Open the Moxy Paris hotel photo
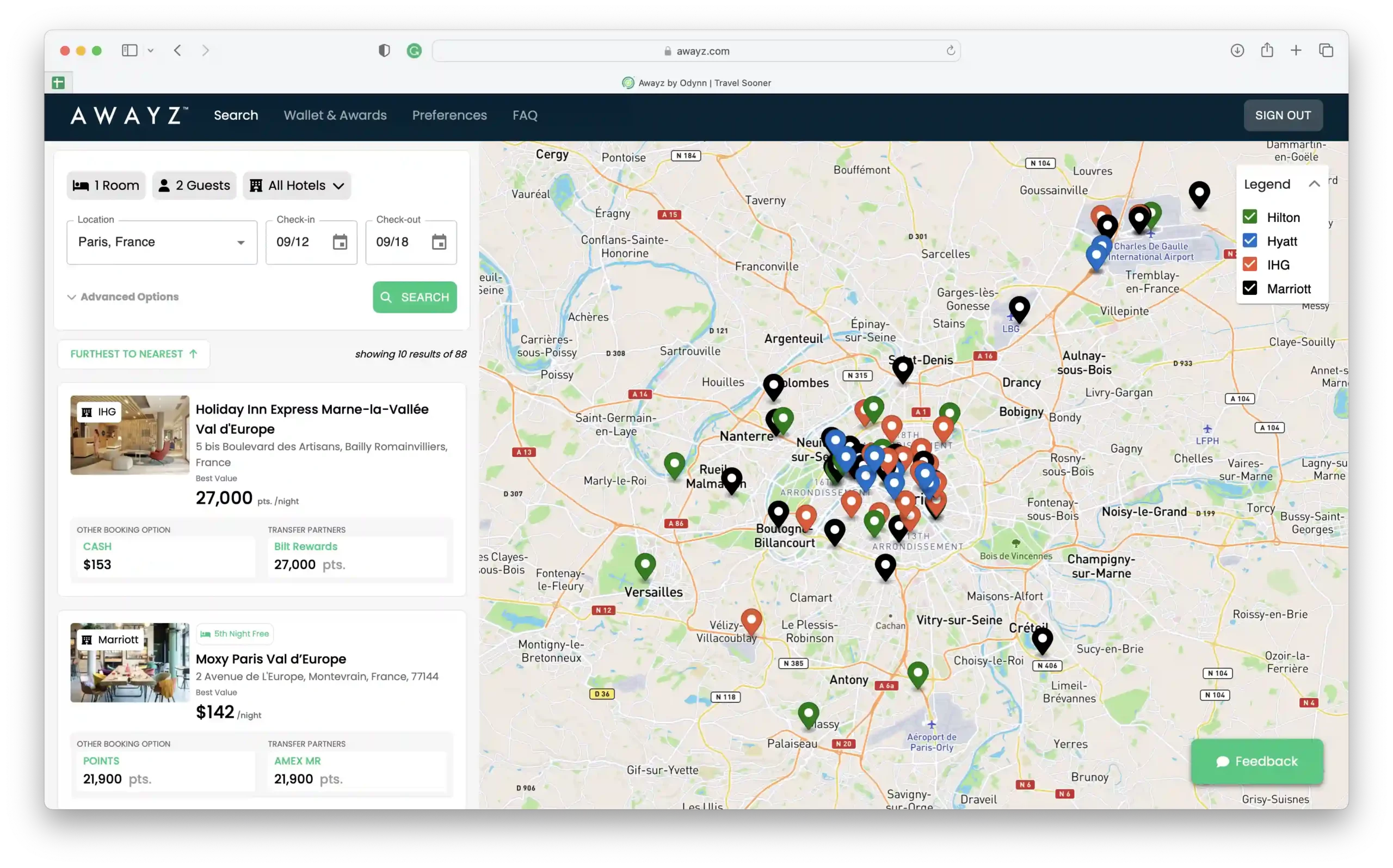The image size is (1393, 868). tap(130, 662)
